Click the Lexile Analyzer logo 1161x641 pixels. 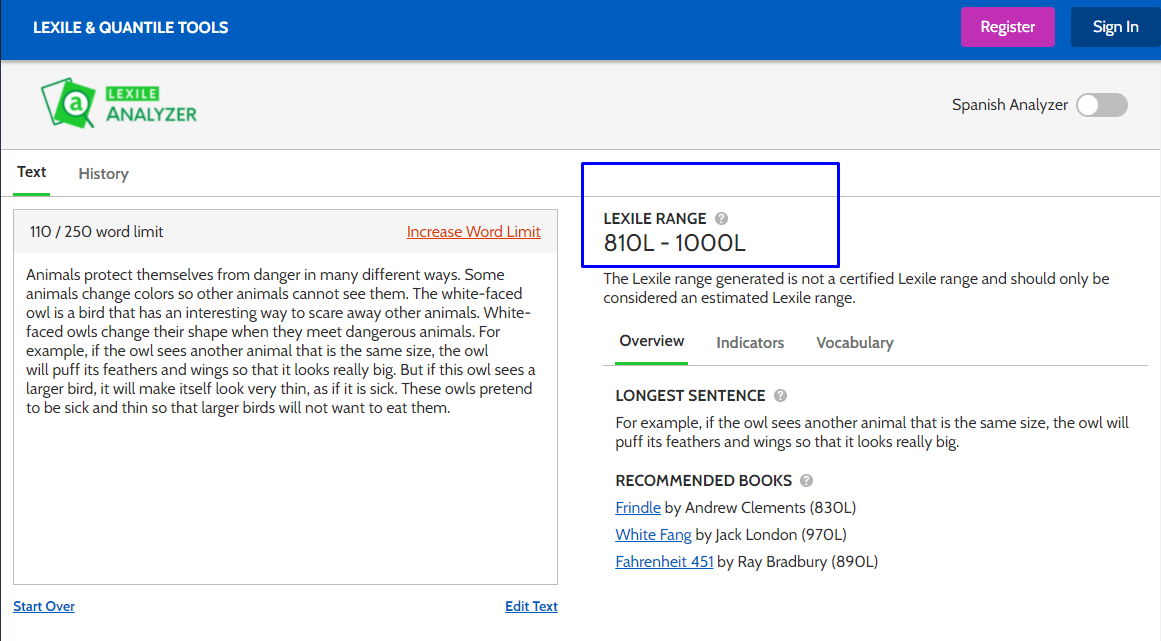(119, 104)
